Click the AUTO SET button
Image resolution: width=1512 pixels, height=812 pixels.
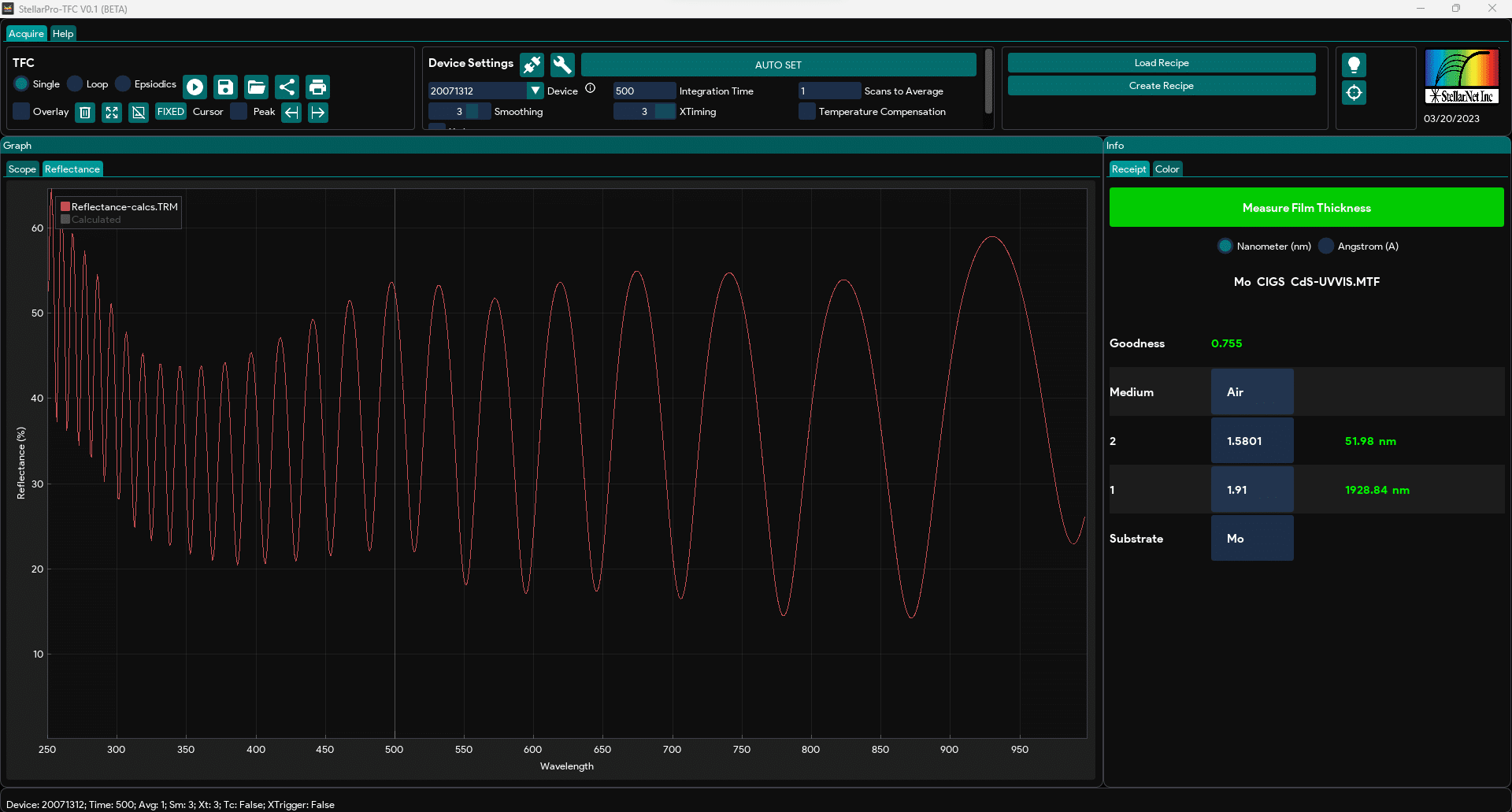tap(778, 65)
